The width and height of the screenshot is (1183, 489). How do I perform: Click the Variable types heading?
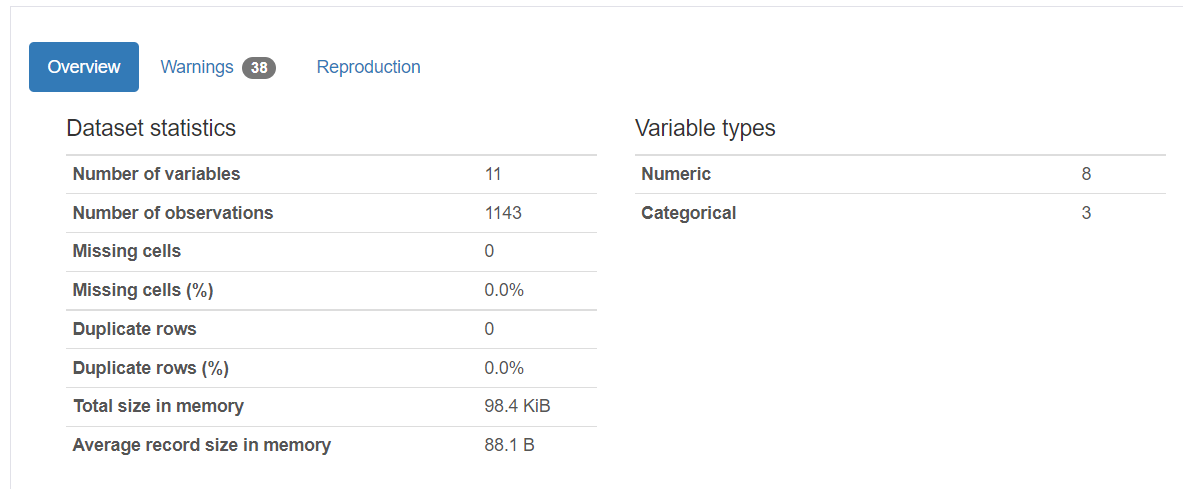pyautogui.click(x=705, y=128)
